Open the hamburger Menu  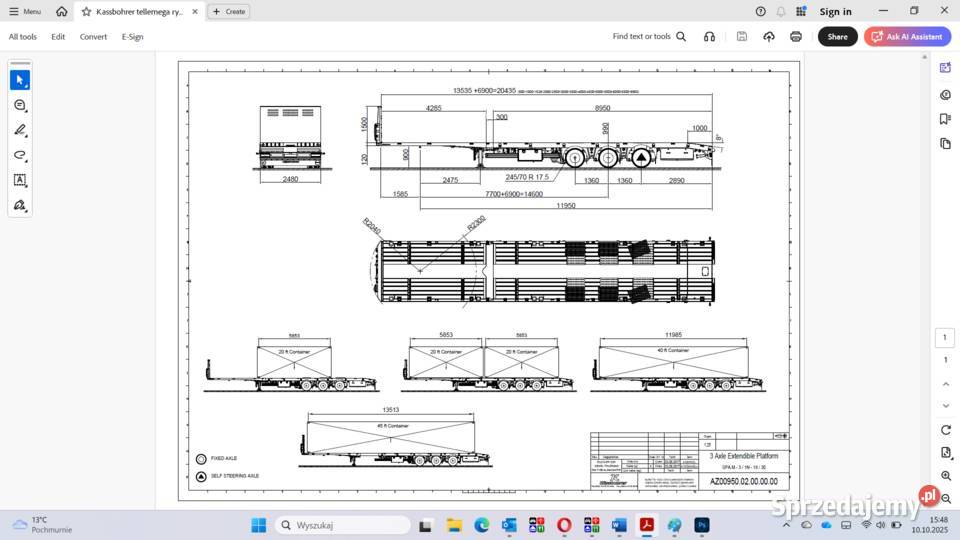pos(25,12)
